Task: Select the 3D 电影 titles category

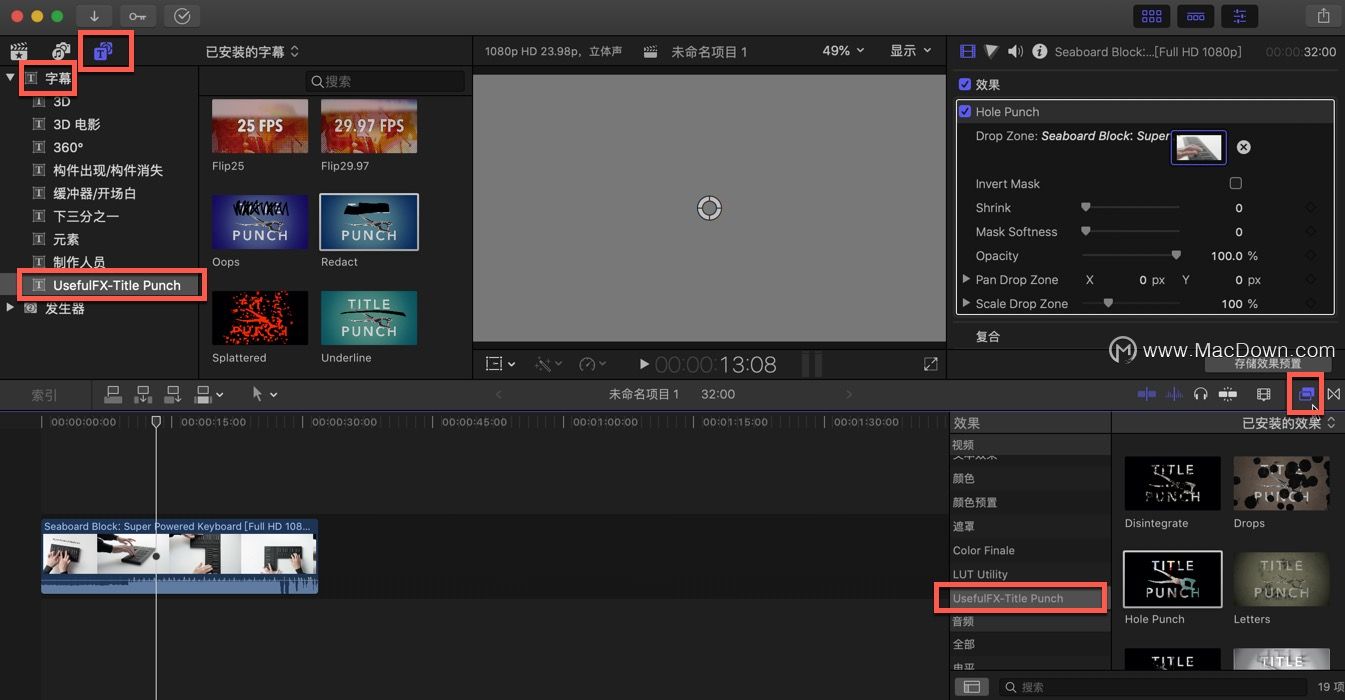Action: click(77, 124)
